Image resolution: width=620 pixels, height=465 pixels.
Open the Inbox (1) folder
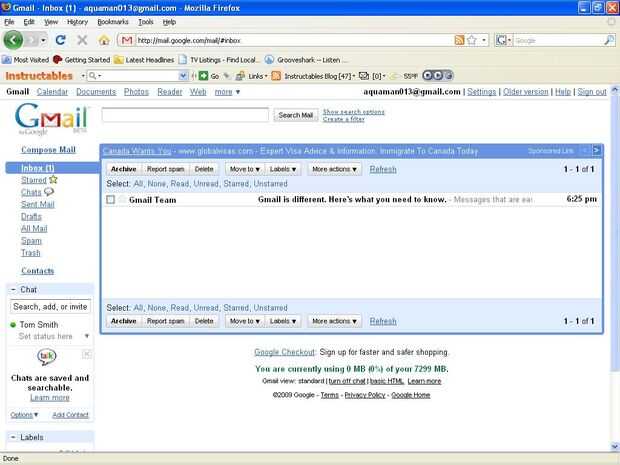38,168
